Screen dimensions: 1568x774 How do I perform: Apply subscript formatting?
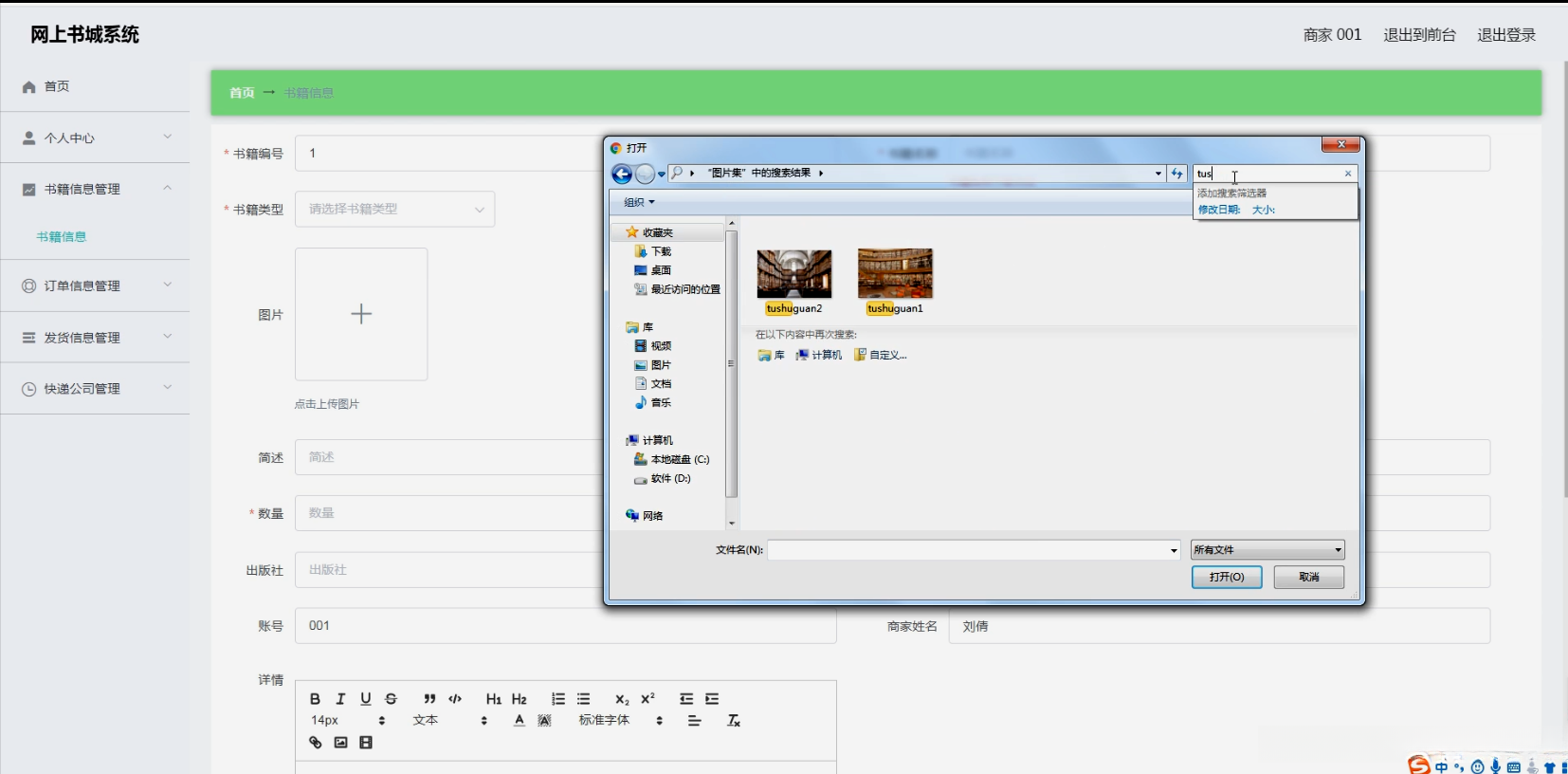point(622,699)
